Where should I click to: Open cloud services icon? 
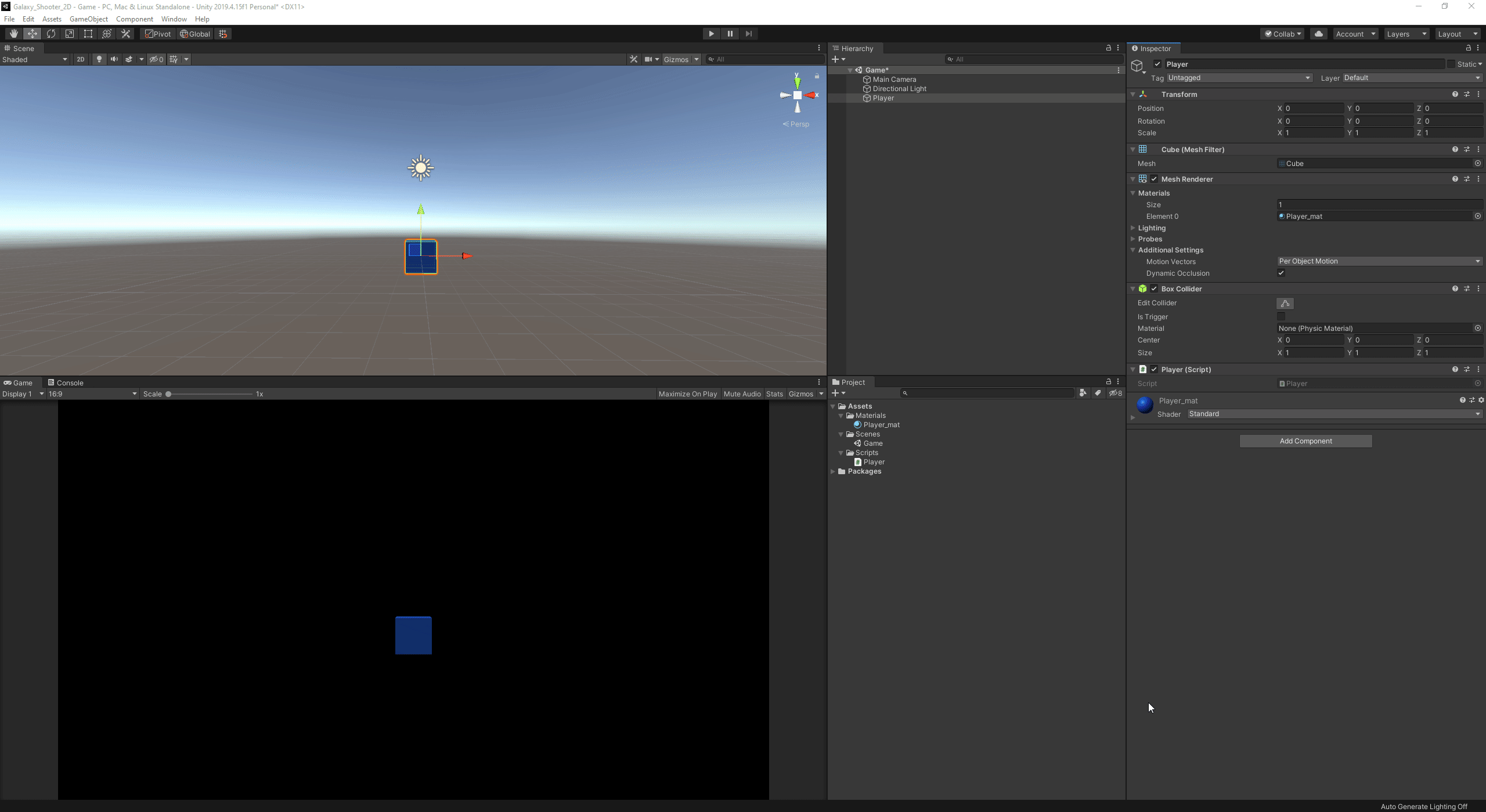click(x=1318, y=34)
